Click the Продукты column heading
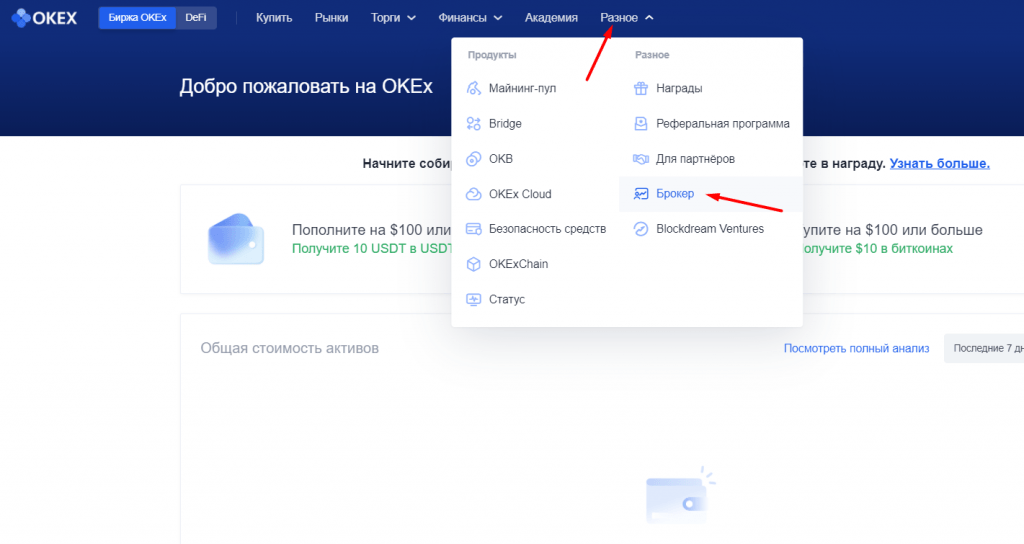This screenshot has width=1024, height=544. click(492, 55)
